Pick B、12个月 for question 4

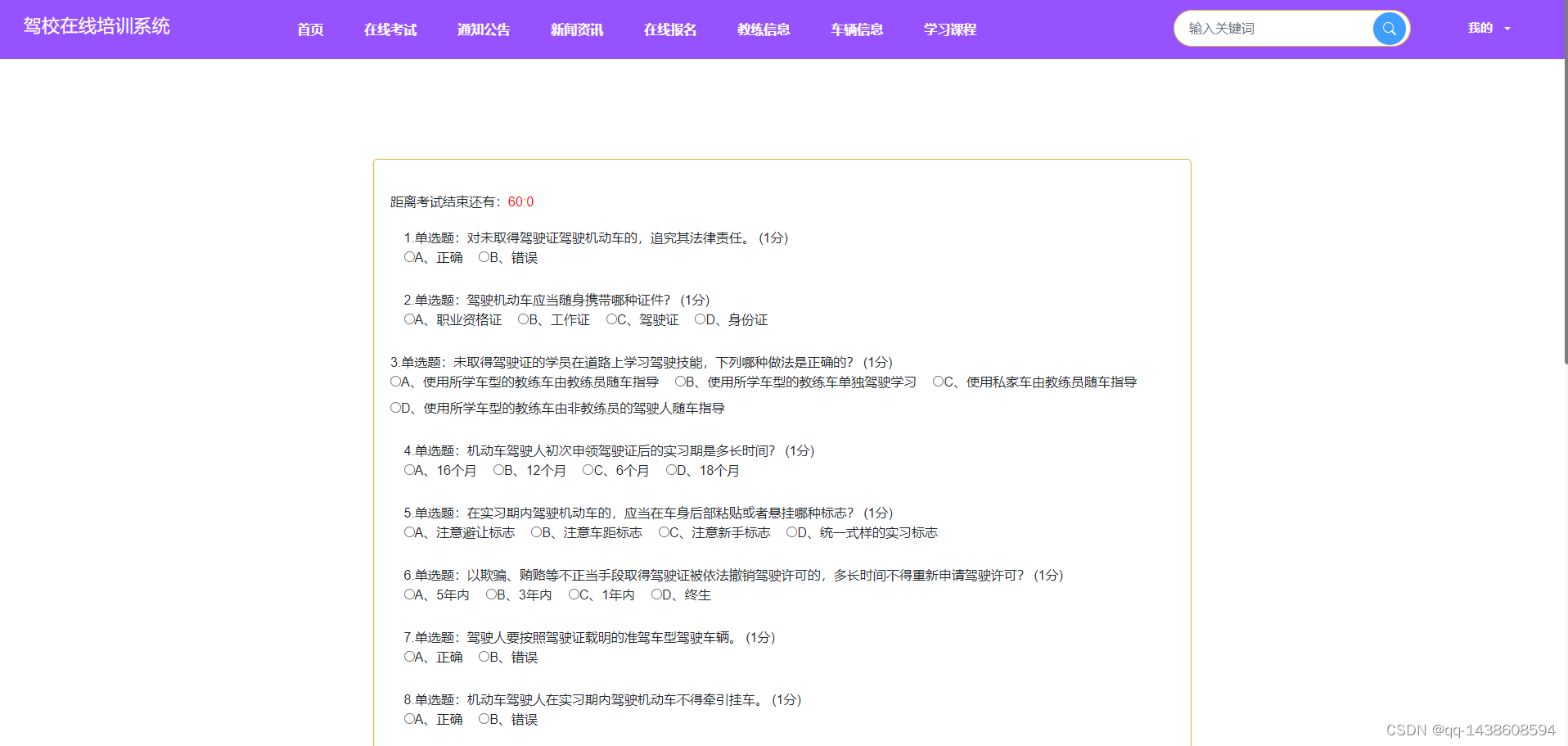(x=498, y=470)
